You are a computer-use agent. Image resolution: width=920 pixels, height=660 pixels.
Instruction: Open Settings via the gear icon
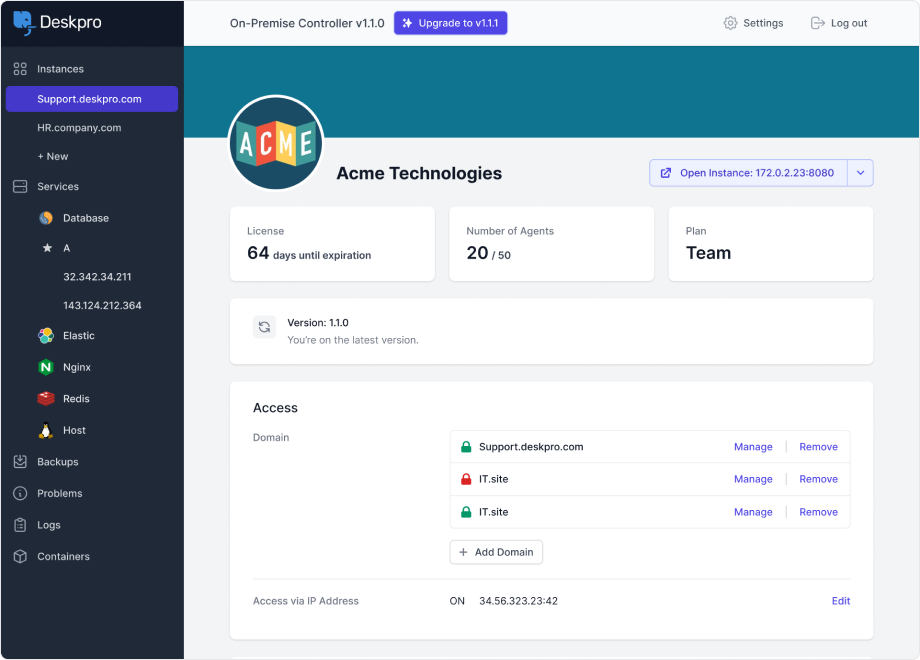click(730, 22)
